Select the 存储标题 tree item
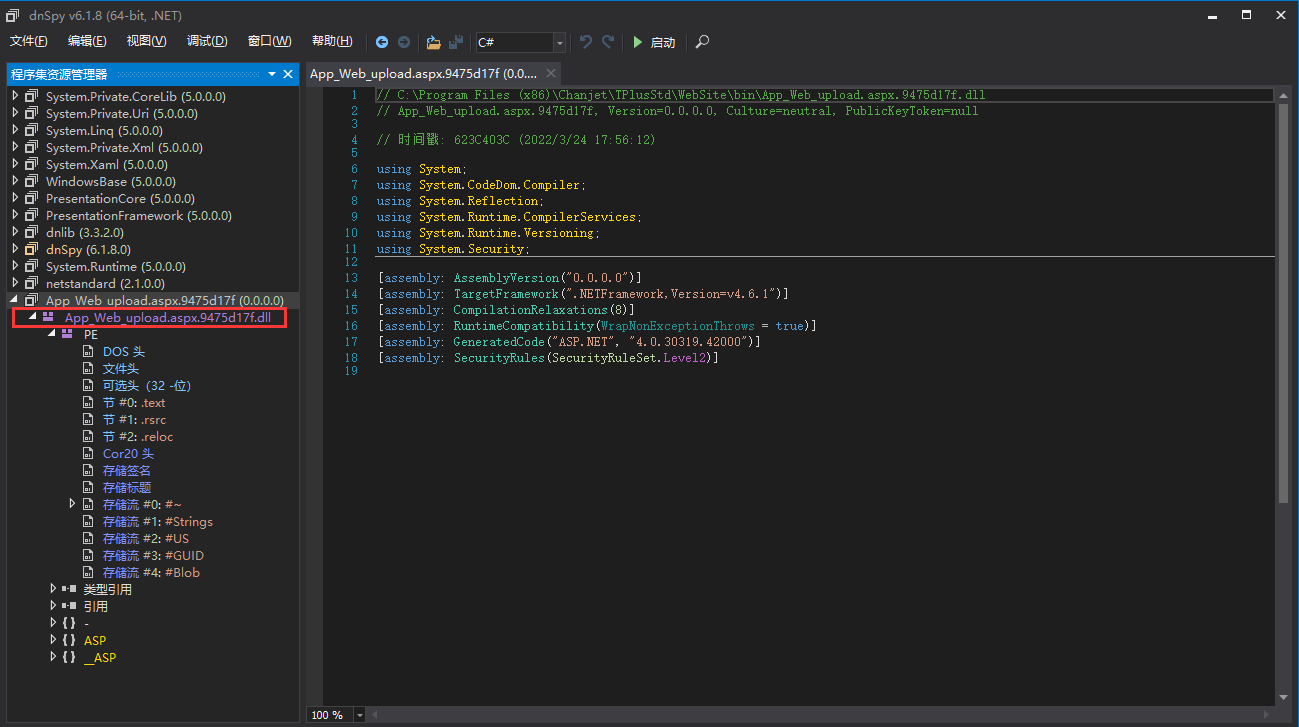Image resolution: width=1299 pixels, height=727 pixels. point(127,487)
